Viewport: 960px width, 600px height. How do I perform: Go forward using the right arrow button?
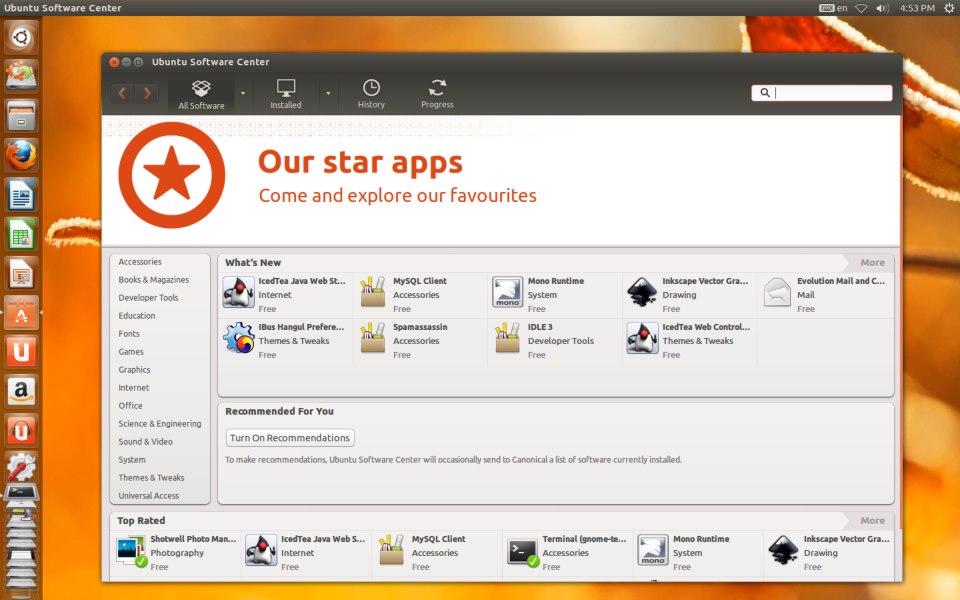coord(147,93)
